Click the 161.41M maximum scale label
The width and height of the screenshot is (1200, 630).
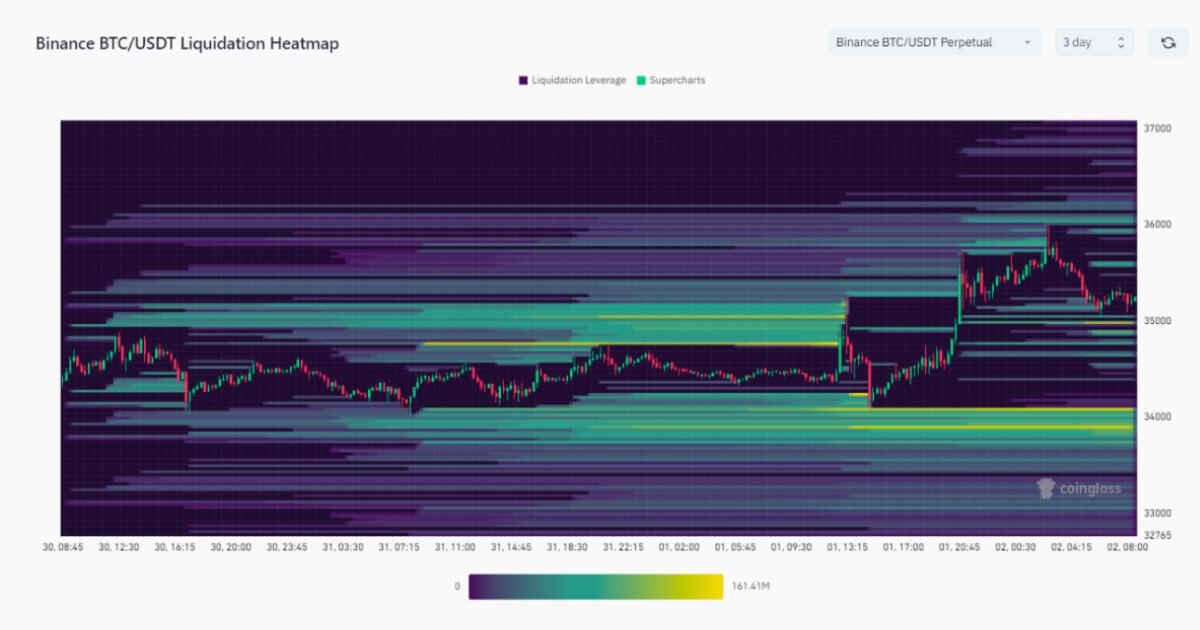pos(750,586)
